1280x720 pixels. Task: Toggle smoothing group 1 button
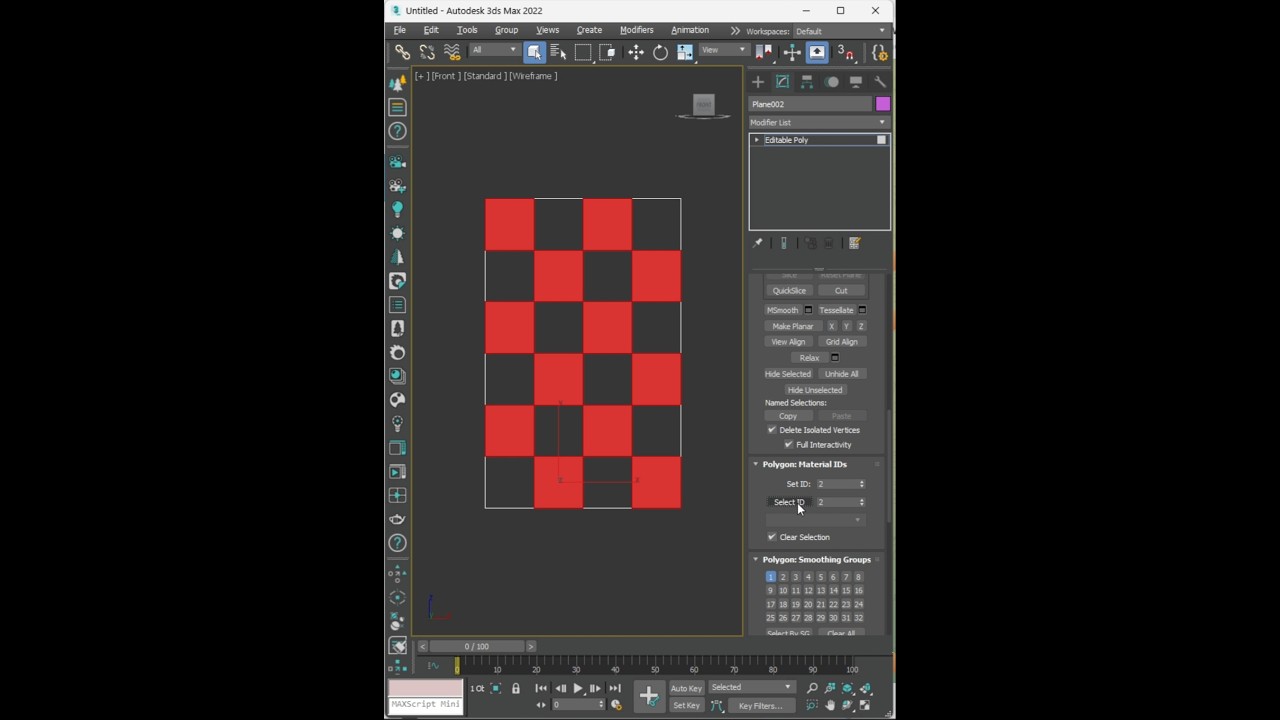771,577
